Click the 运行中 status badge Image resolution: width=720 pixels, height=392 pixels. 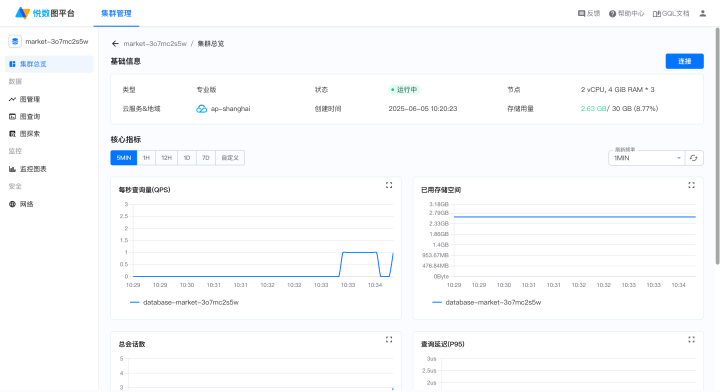coord(404,90)
